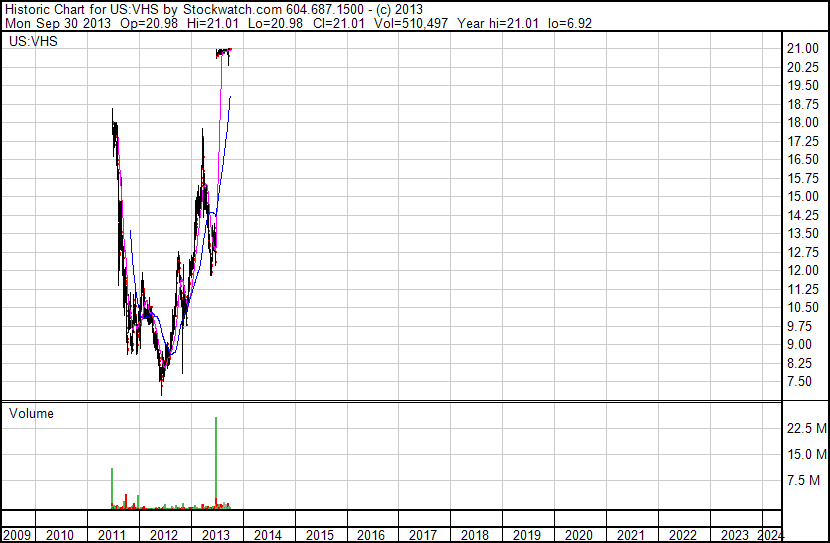Click the lo=6.92 year low value
This screenshot has height=543, width=830.
coord(570,23)
